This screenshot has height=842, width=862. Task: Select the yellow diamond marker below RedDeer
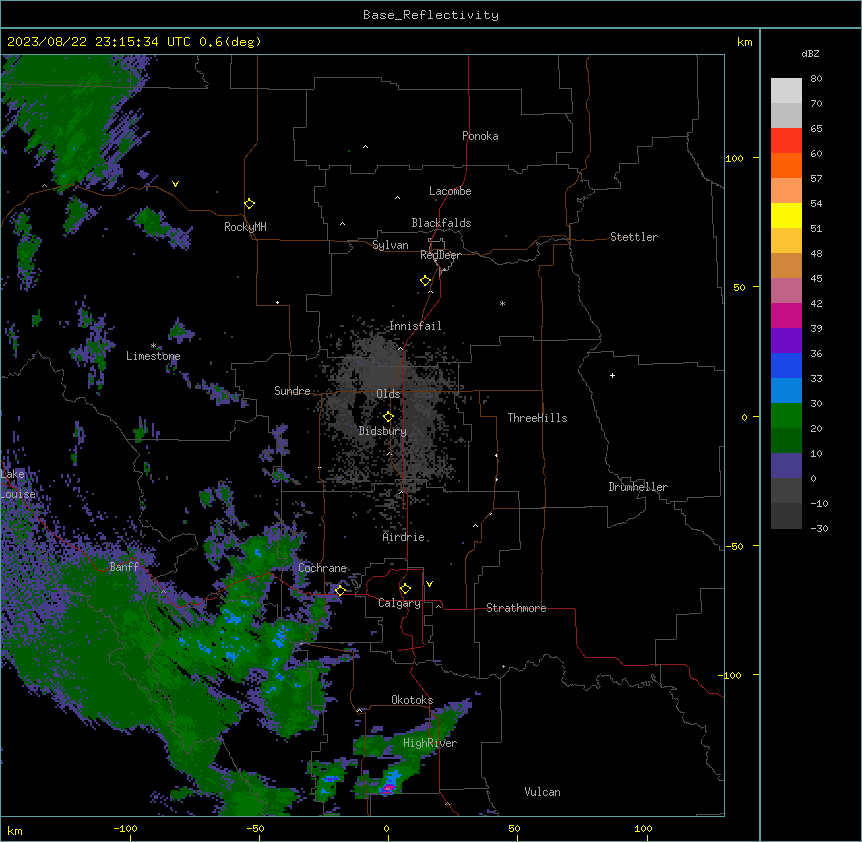[426, 280]
